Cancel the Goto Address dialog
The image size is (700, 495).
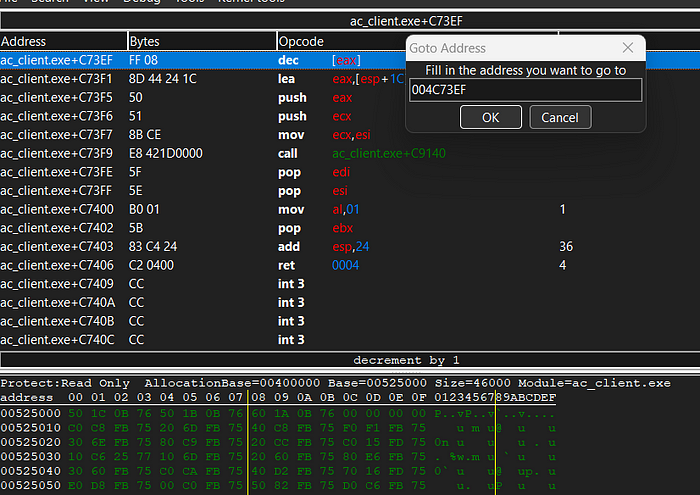(x=560, y=117)
